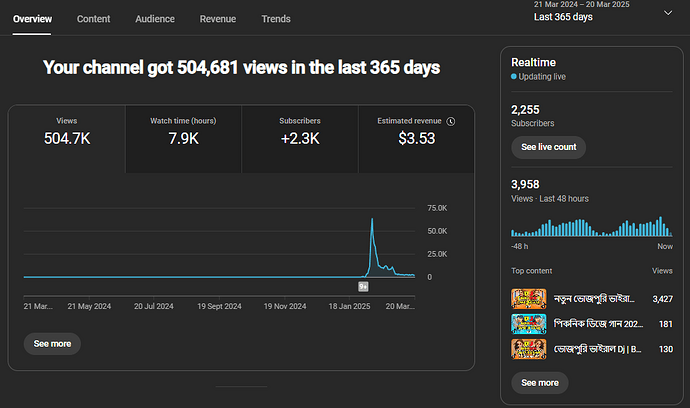
Task: Click See more under Top content list
Action: (539, 382)
